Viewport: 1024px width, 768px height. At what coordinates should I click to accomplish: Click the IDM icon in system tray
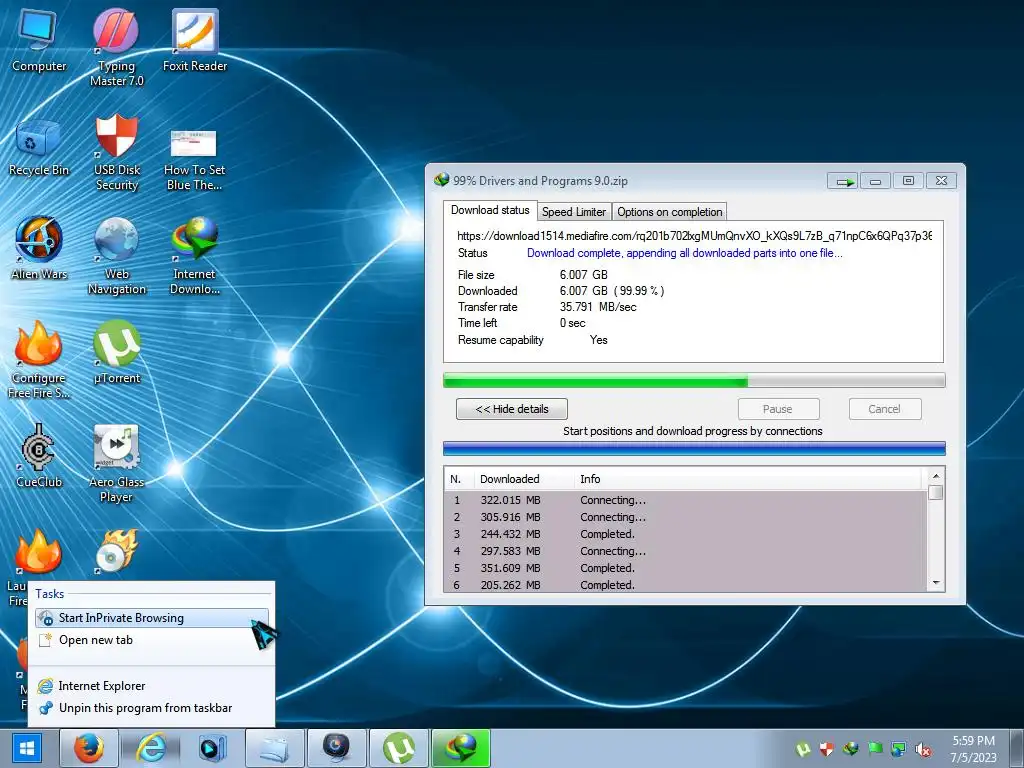click(x=851, y=749)
